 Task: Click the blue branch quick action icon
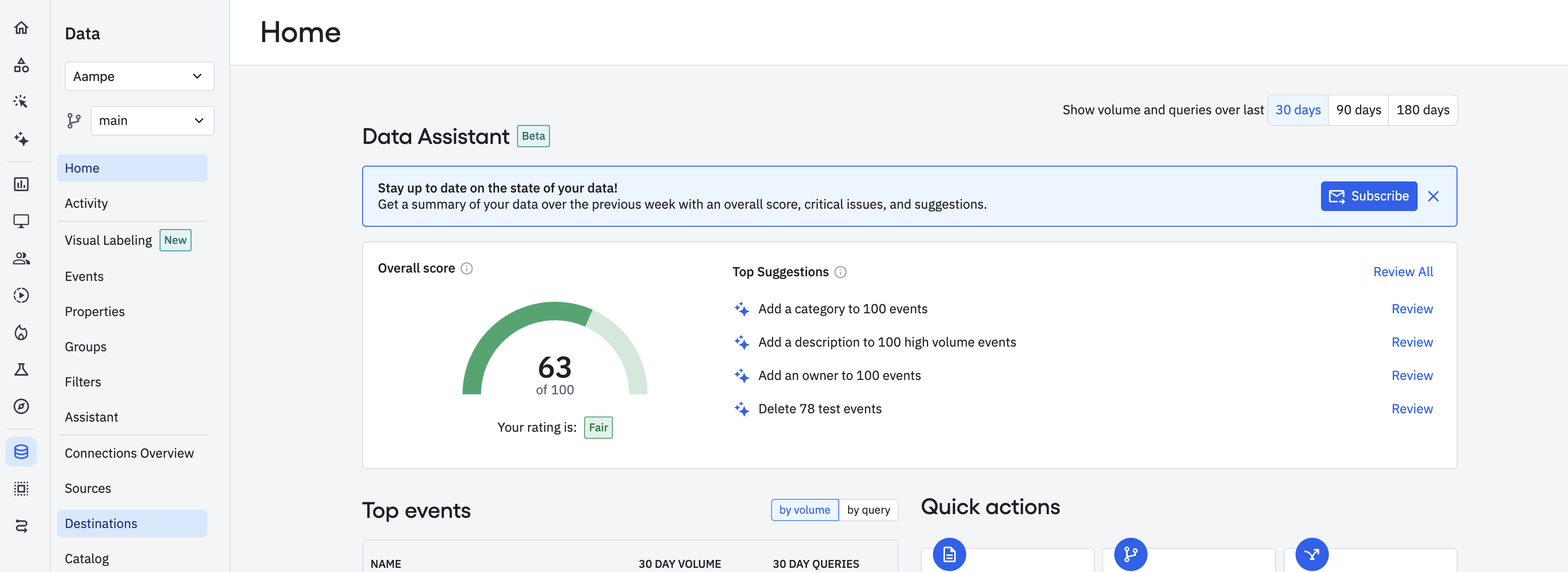click(1130, 554)
